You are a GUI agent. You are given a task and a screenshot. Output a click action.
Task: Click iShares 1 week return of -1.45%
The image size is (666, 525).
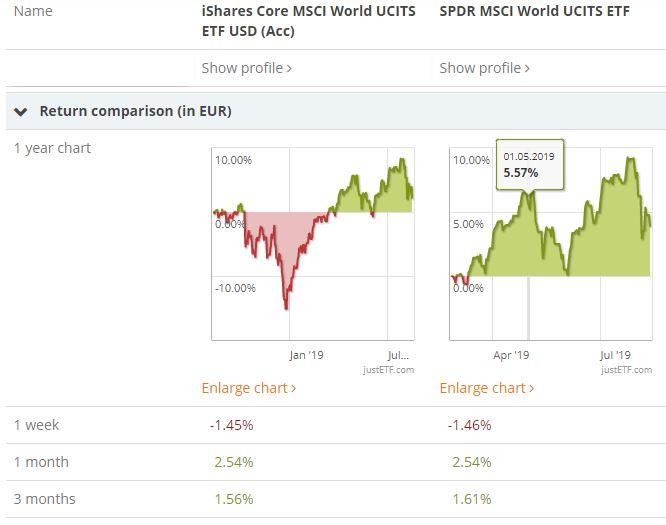(231, 425)
